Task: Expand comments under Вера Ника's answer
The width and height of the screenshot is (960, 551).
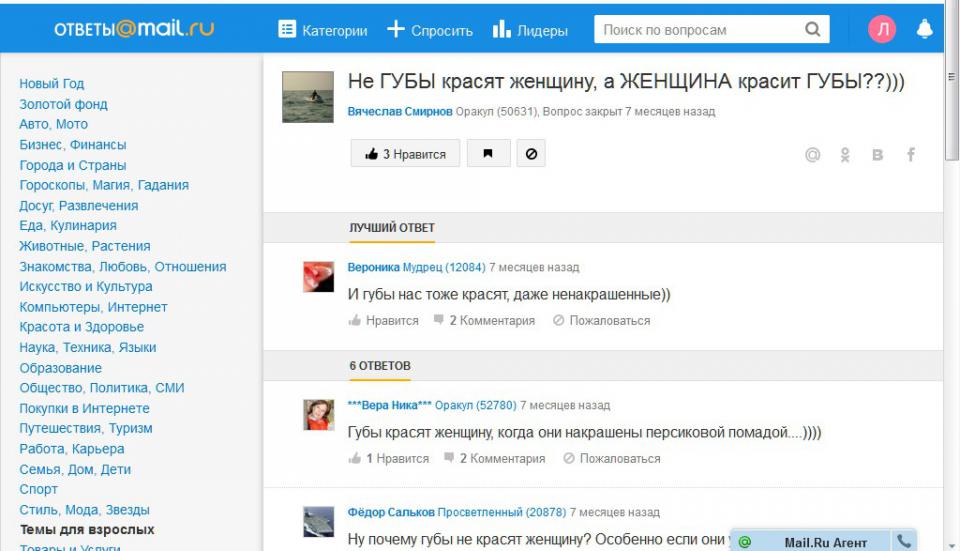Action: [494, 459]
